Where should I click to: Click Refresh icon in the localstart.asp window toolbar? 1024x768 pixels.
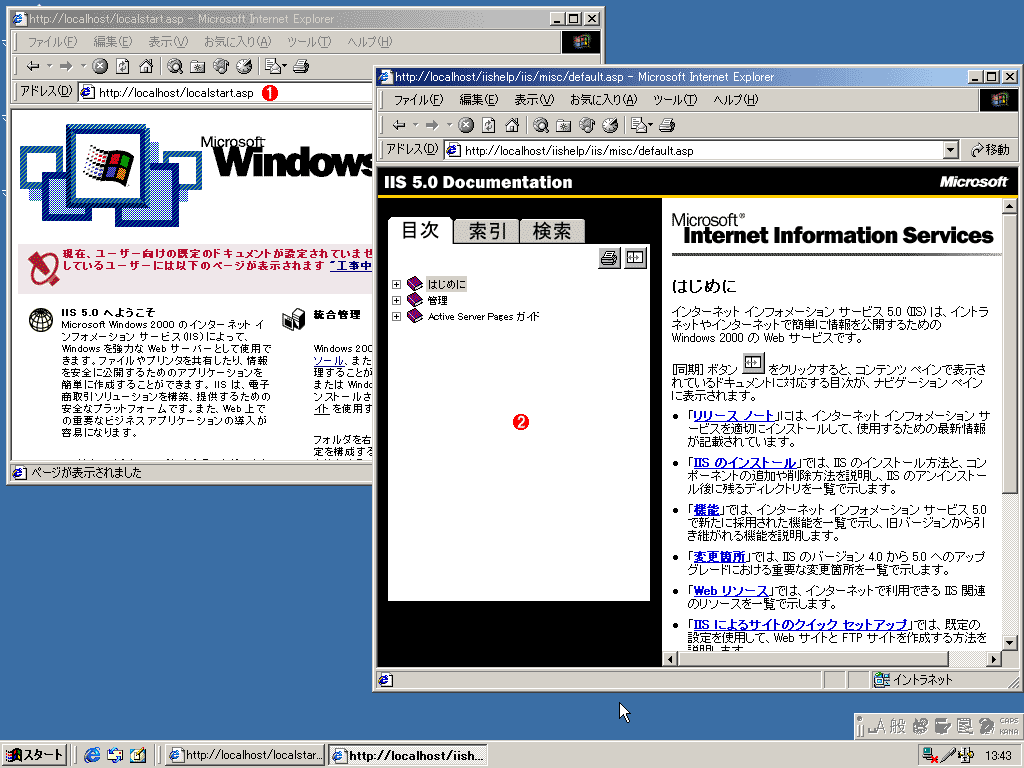tap(123, 66)
